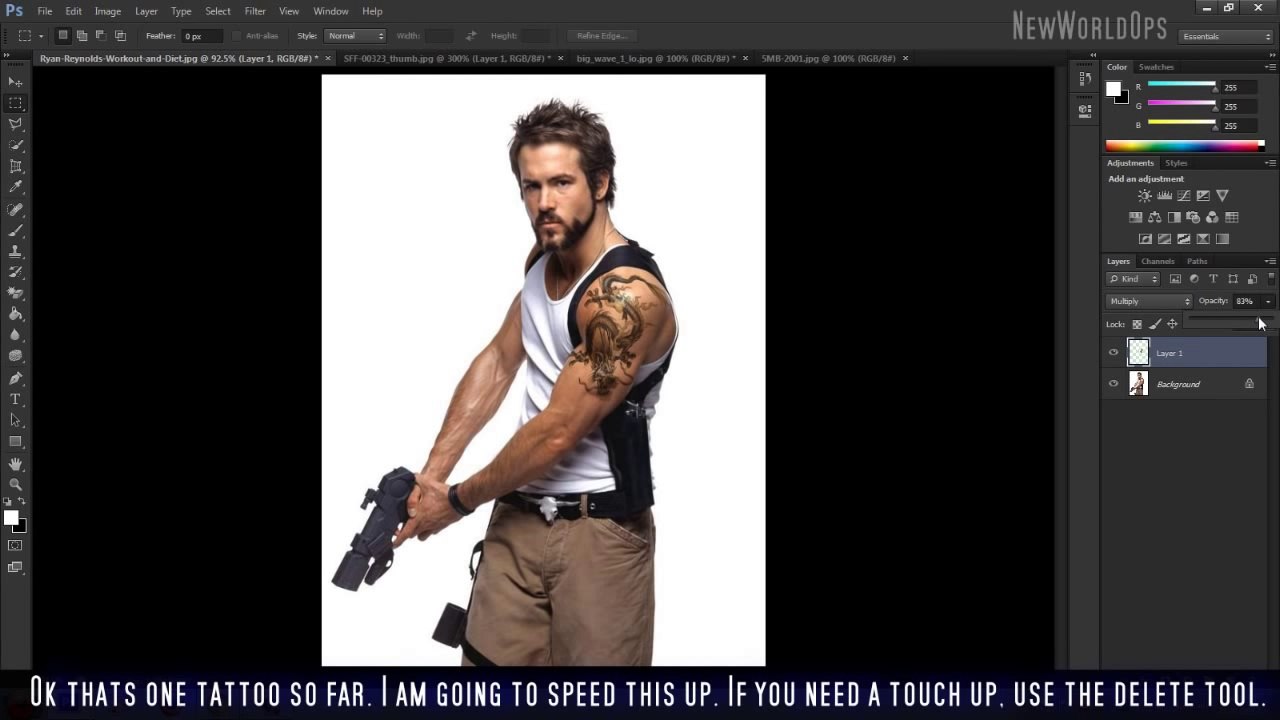
Task: Add a Color Balance adjustment
Action: click(1155, 217)
